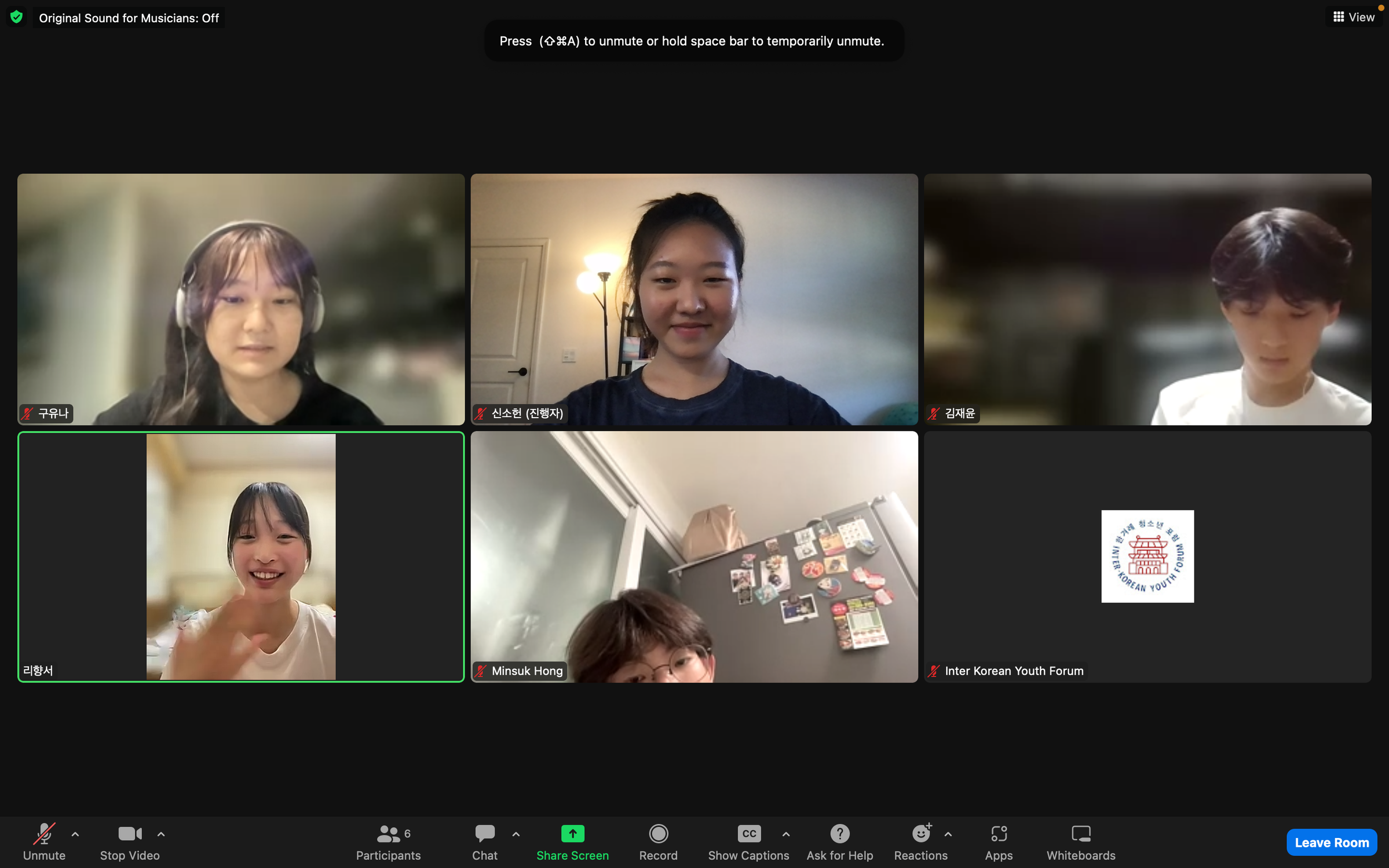Image resolution: width=1389 pixels, height=868 pixels.
Task: Open Reactions emoji picker
Action: click(x=921, y=834)
